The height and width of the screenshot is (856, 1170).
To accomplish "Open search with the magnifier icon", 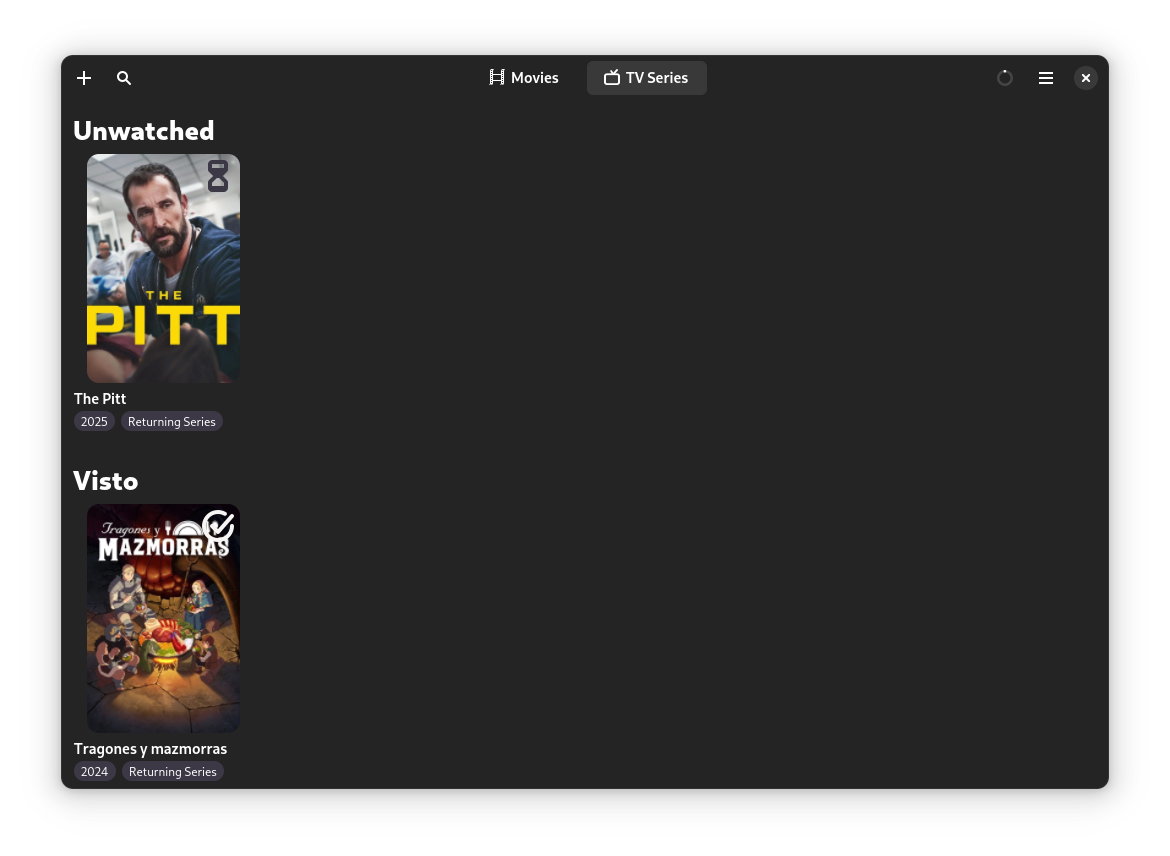I will tap(124, 78).
